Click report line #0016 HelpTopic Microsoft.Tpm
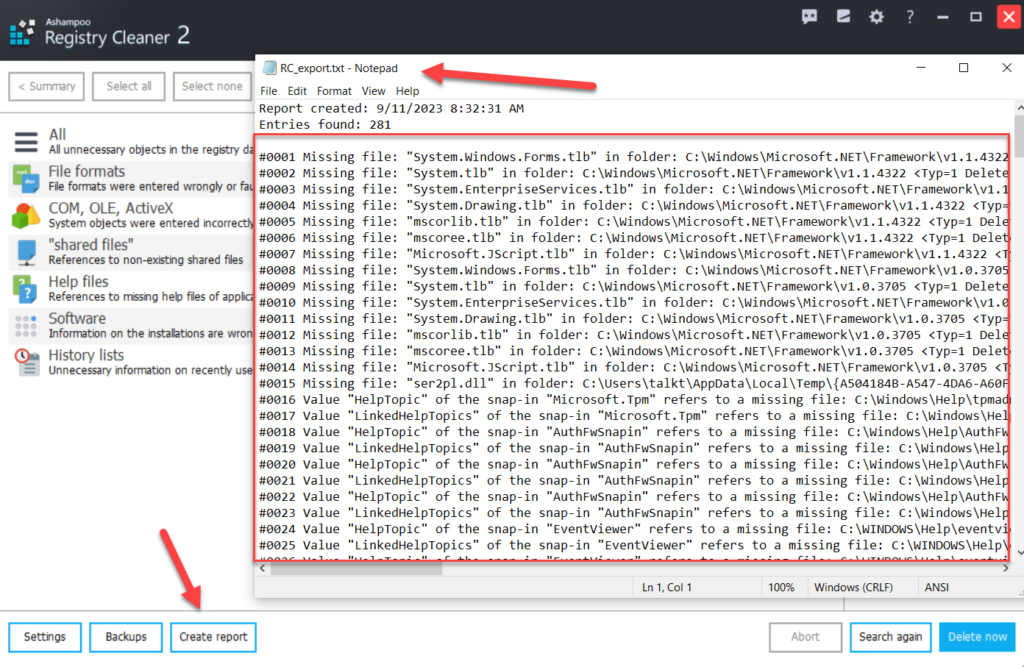The width and height of the screenshot is (1024, 667). click(633, 400)
